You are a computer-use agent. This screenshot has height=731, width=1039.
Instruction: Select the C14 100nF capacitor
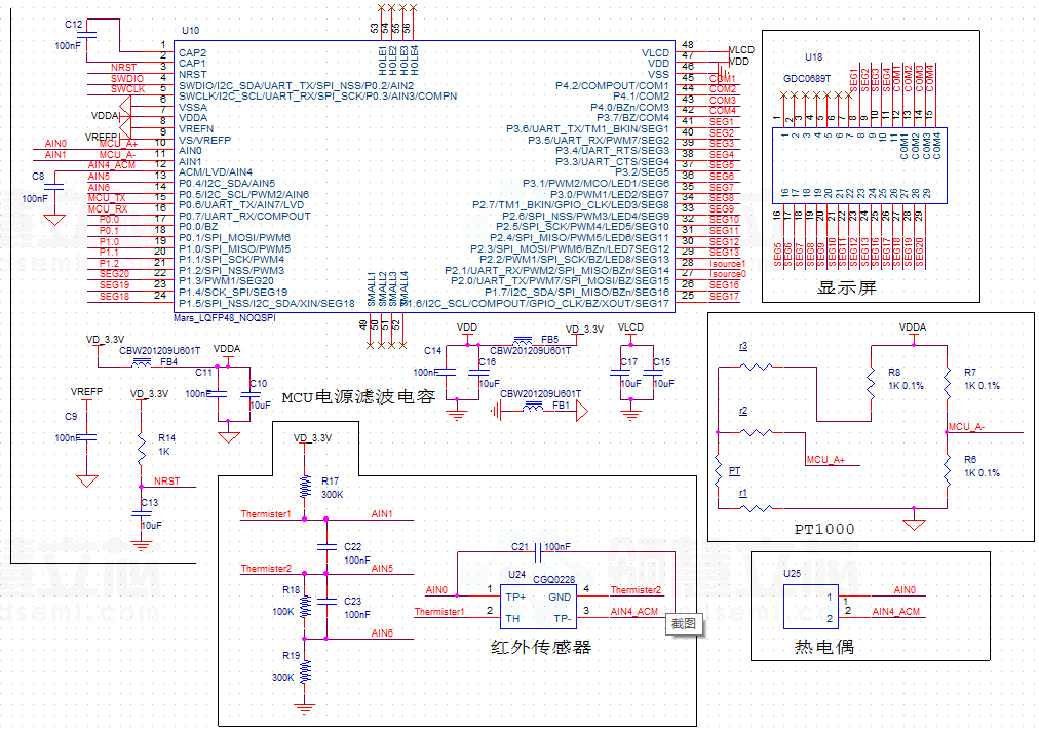click(x=446, y=372)
